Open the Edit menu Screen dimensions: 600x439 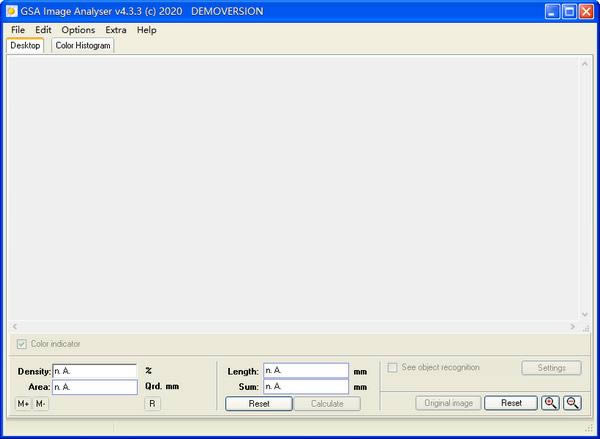(x=43, y=30)
